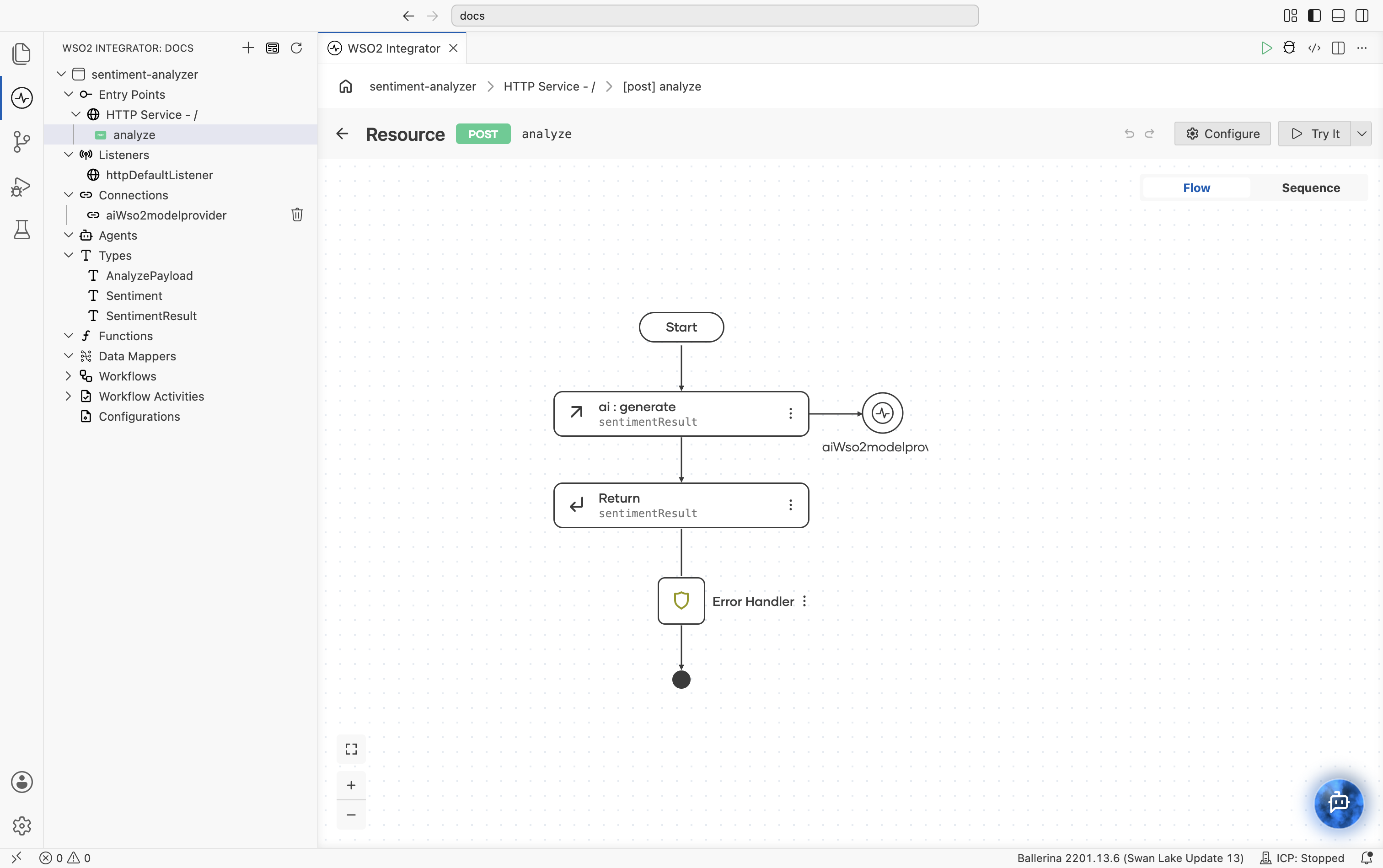Open WSO2 Integrator view in activity bar
This screenshot has width=1383, height=868.
coord(22,97)
